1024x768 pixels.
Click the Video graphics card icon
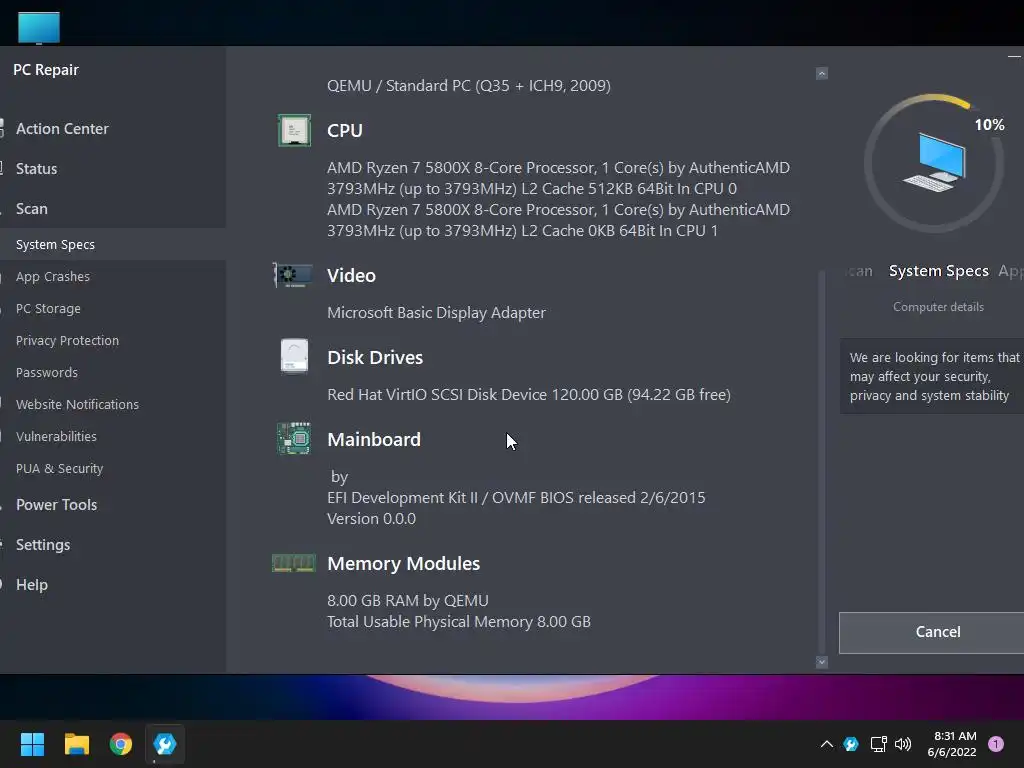(x=293, y=275)
